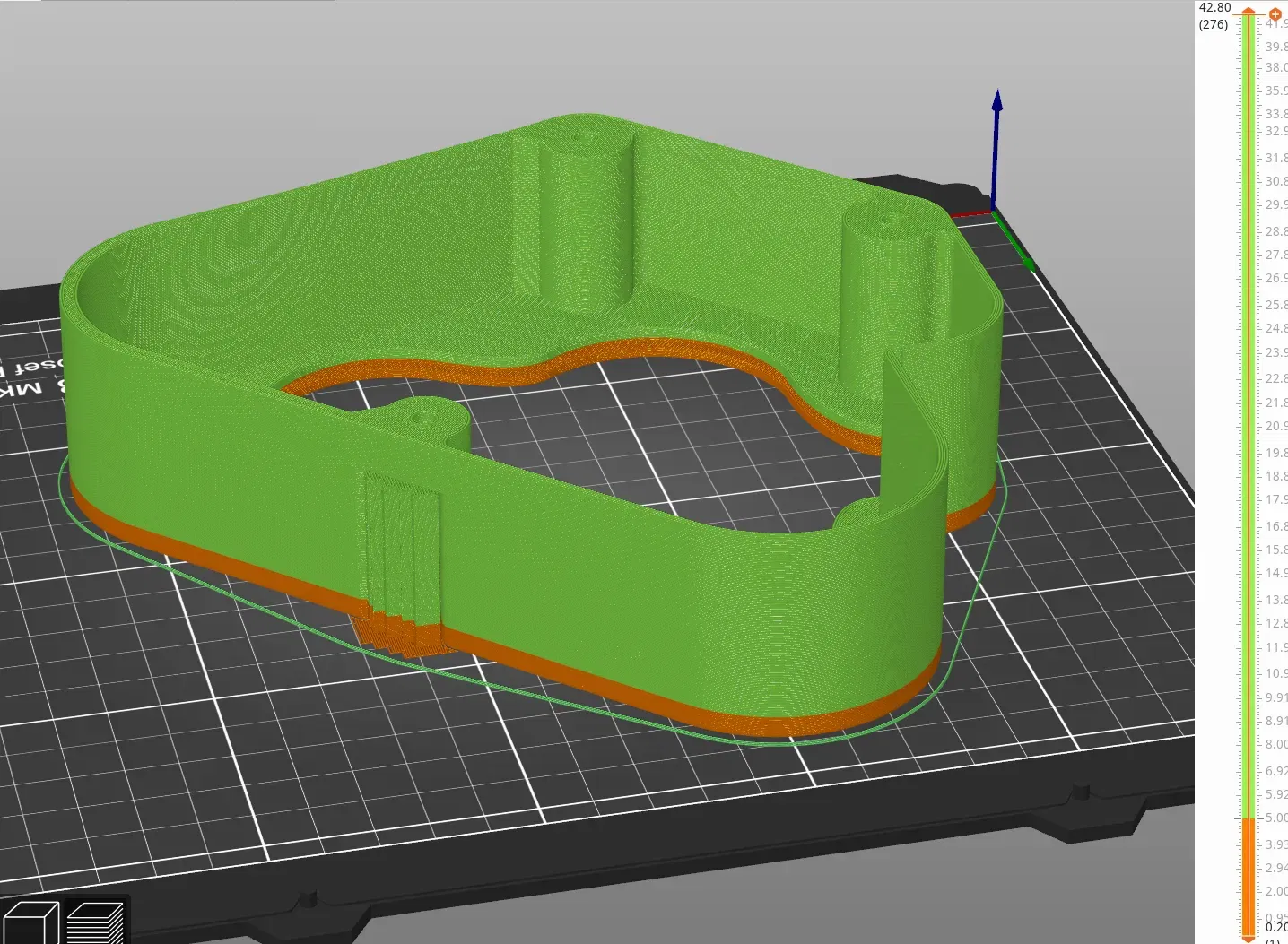The width and height of the screenshot is (1288, 944).
Task: Add a color change at current layer
Action: pos(1275,14)
